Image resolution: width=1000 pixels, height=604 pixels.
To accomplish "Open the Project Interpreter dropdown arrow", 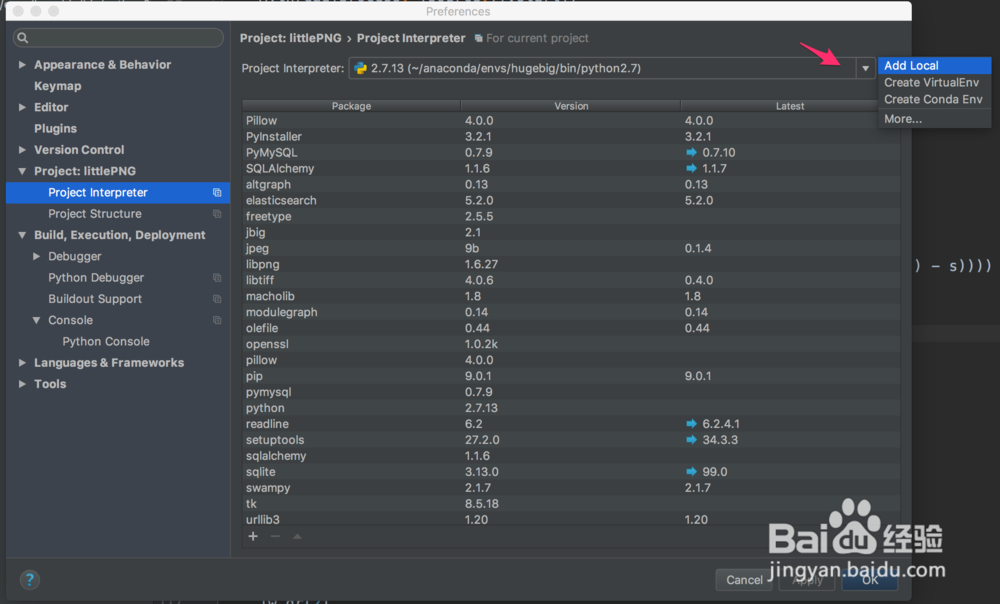I will click(864, 68).
